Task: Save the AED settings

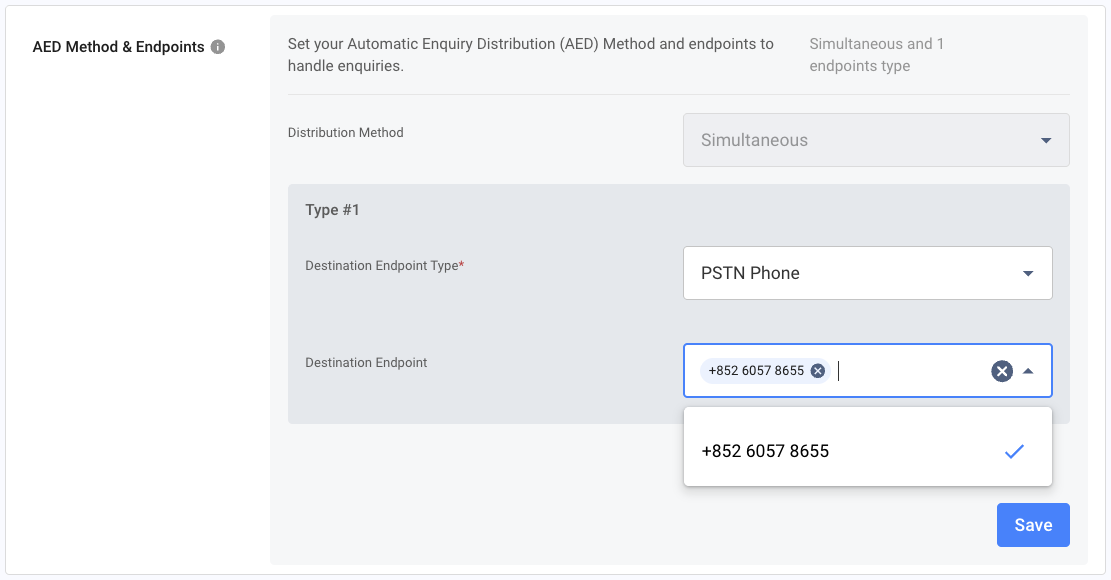Action: tap(1033, 525)
